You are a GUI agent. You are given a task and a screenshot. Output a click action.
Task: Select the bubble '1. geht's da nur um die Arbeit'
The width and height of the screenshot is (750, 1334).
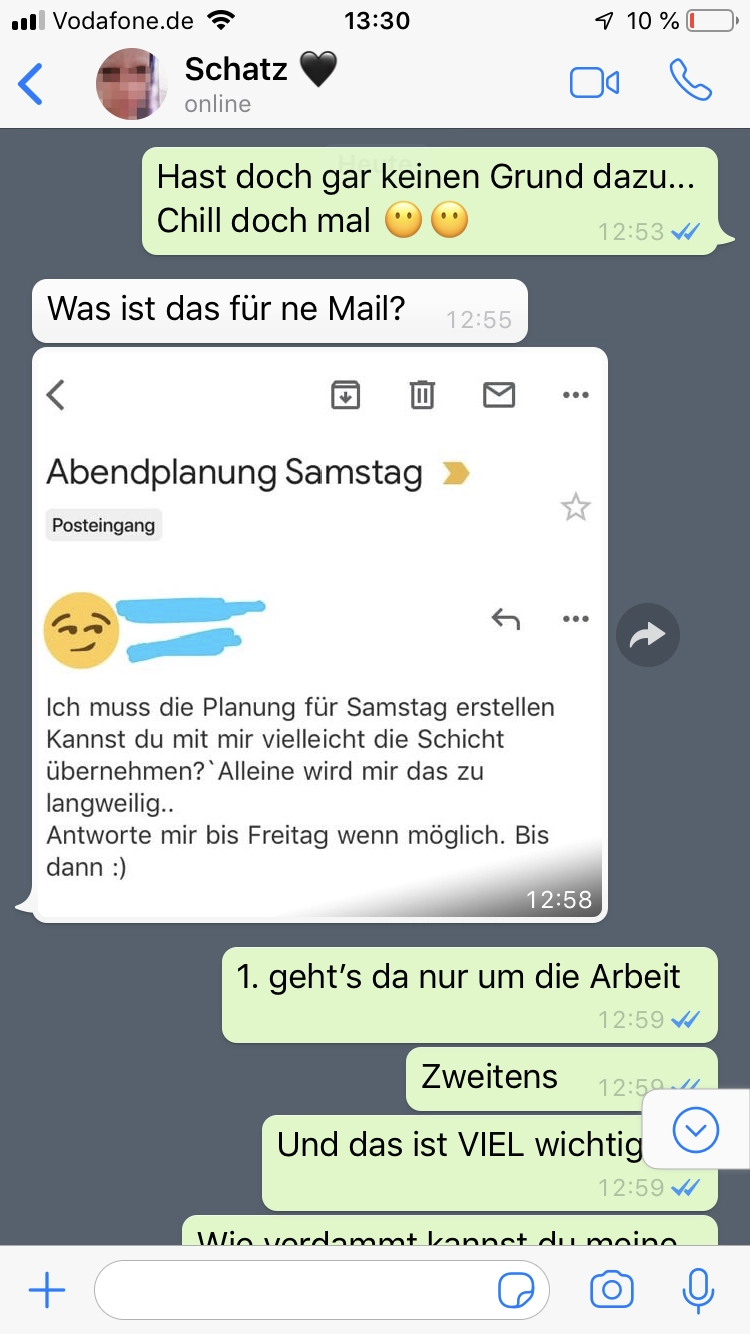[x=469, y=994]
